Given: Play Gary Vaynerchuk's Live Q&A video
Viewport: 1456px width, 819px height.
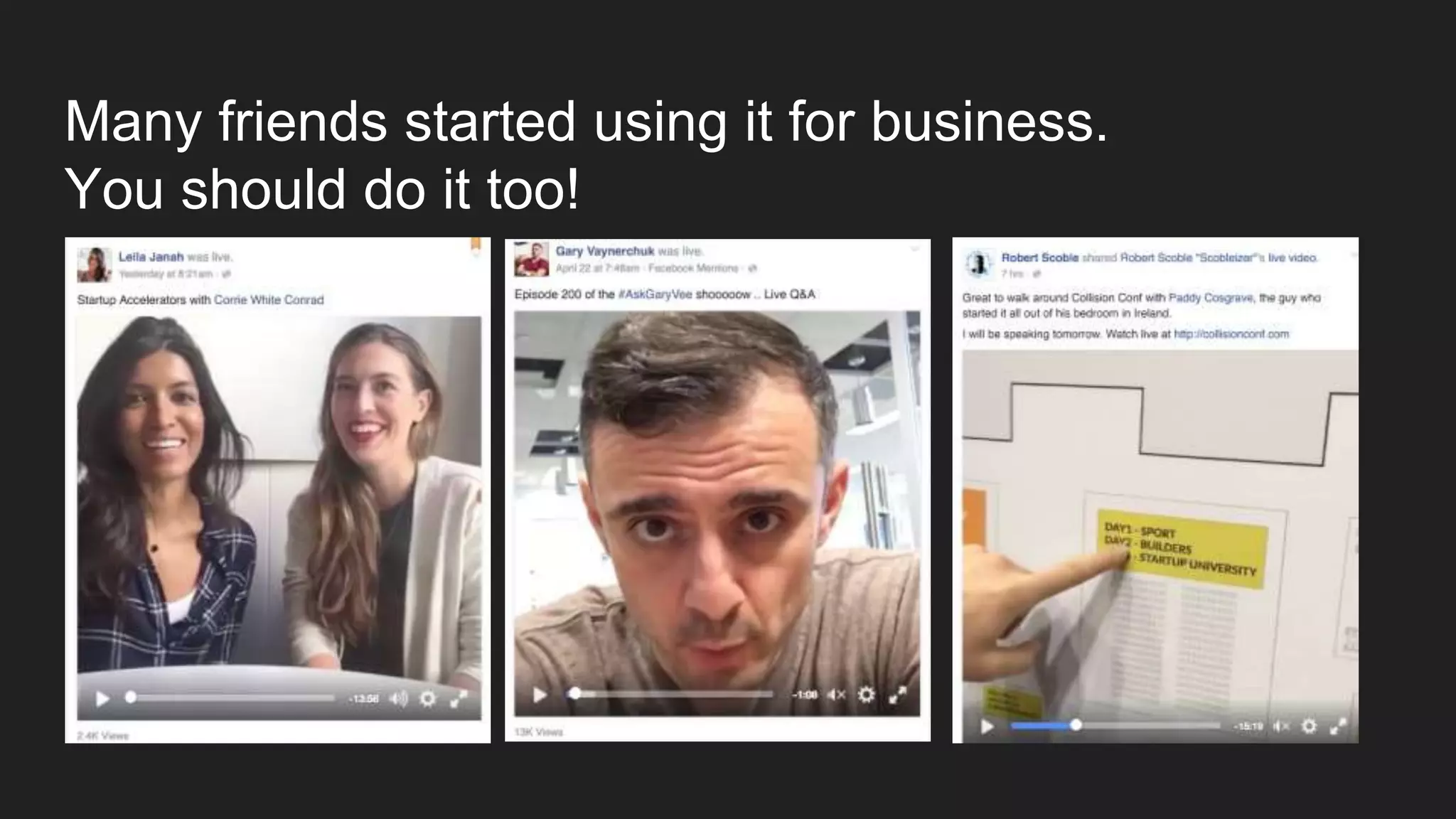Looking at the screenshot, I should click(540, 694).
